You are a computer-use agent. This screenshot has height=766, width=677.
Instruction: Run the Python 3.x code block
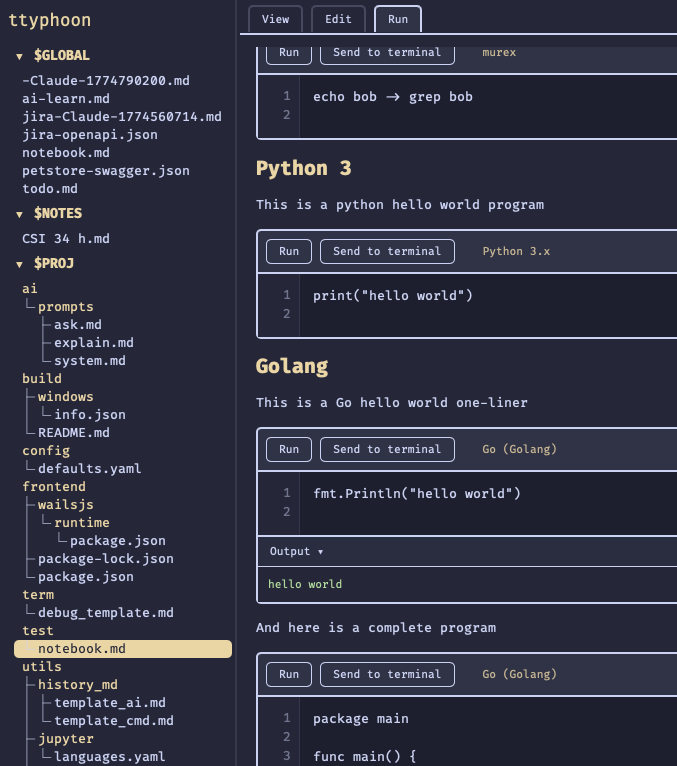289,251
